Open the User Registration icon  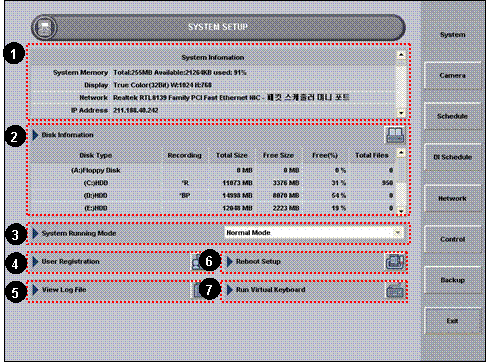coord(197,262)
